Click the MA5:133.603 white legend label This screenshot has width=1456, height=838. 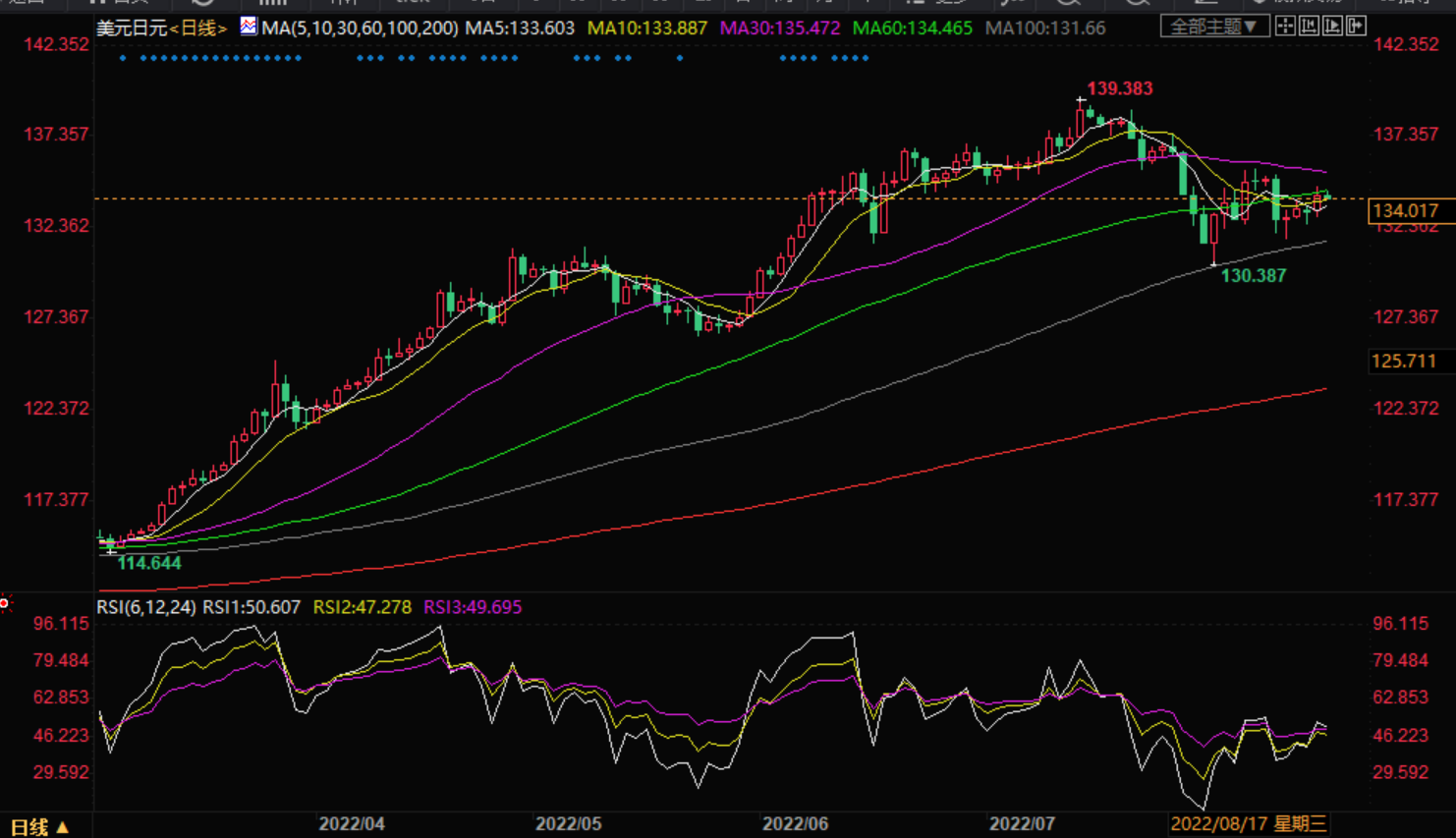coord(520,28)
